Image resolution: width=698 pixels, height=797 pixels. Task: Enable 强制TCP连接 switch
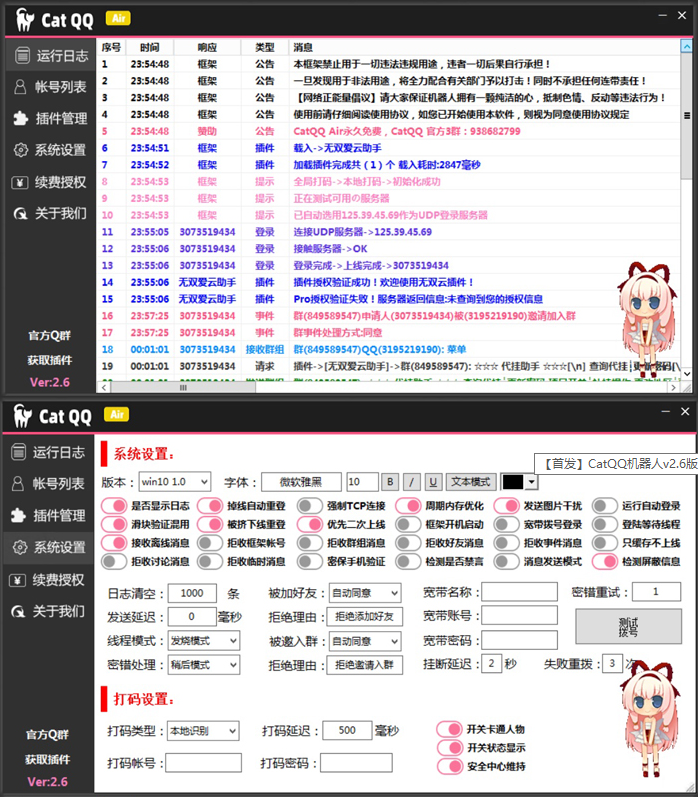point(310,506)
